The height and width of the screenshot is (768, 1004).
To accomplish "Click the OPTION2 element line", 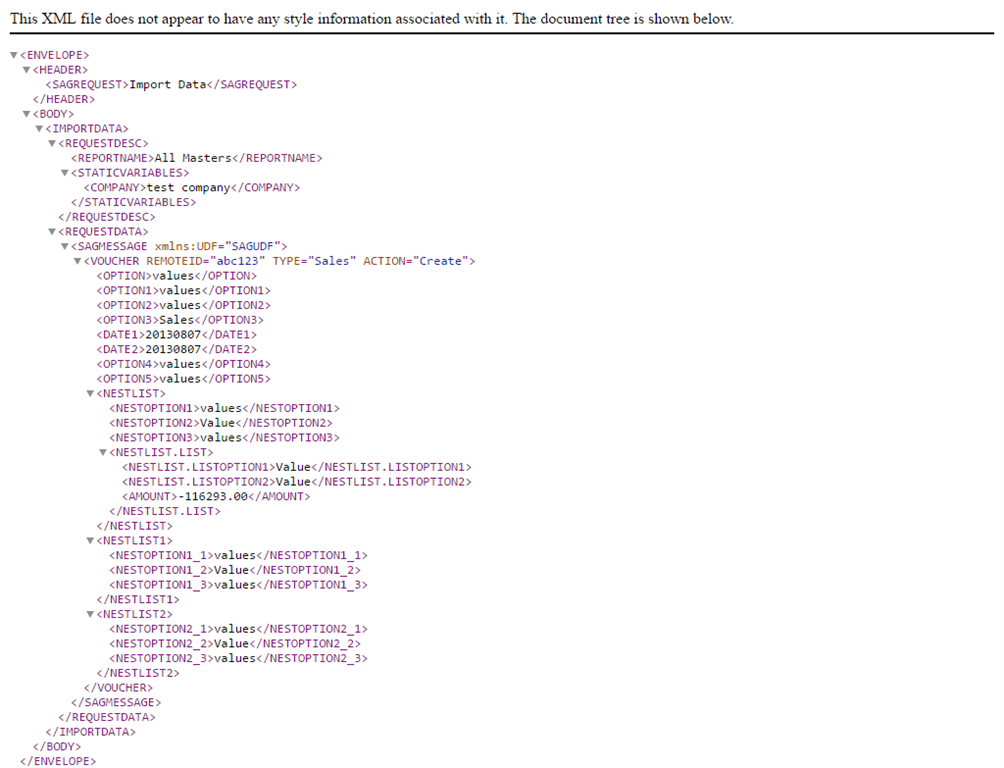I will coord(184,306).
